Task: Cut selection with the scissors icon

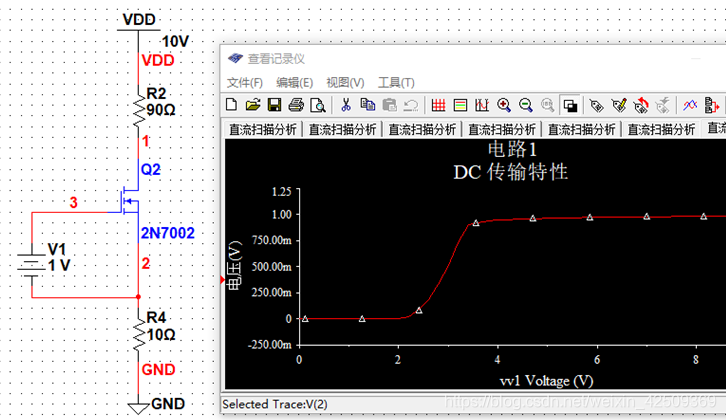Action: pyautogui.click(x=345, y=105)
